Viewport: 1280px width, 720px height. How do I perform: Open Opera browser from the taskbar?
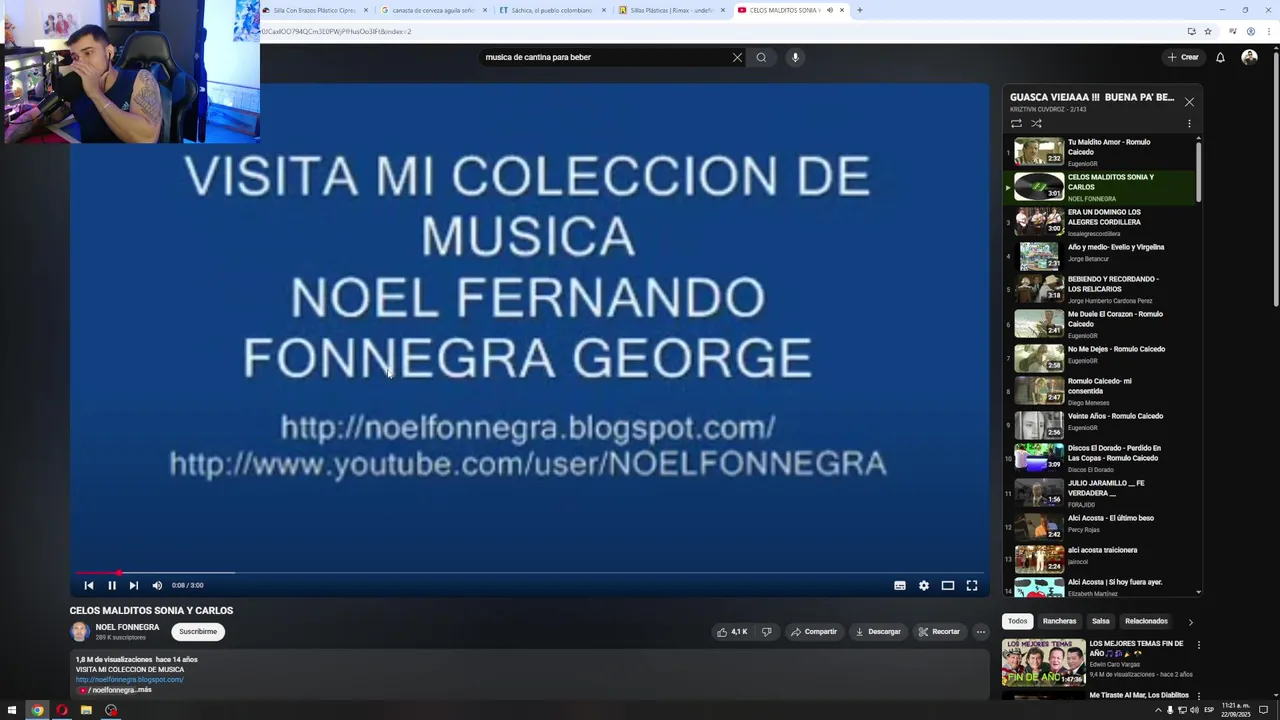coord(62,710)
